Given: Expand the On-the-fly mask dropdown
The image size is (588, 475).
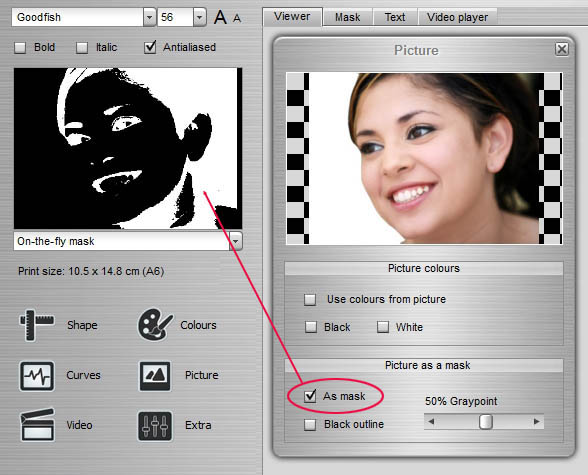Looking at the screenshot, I should [x=236, y=241].
